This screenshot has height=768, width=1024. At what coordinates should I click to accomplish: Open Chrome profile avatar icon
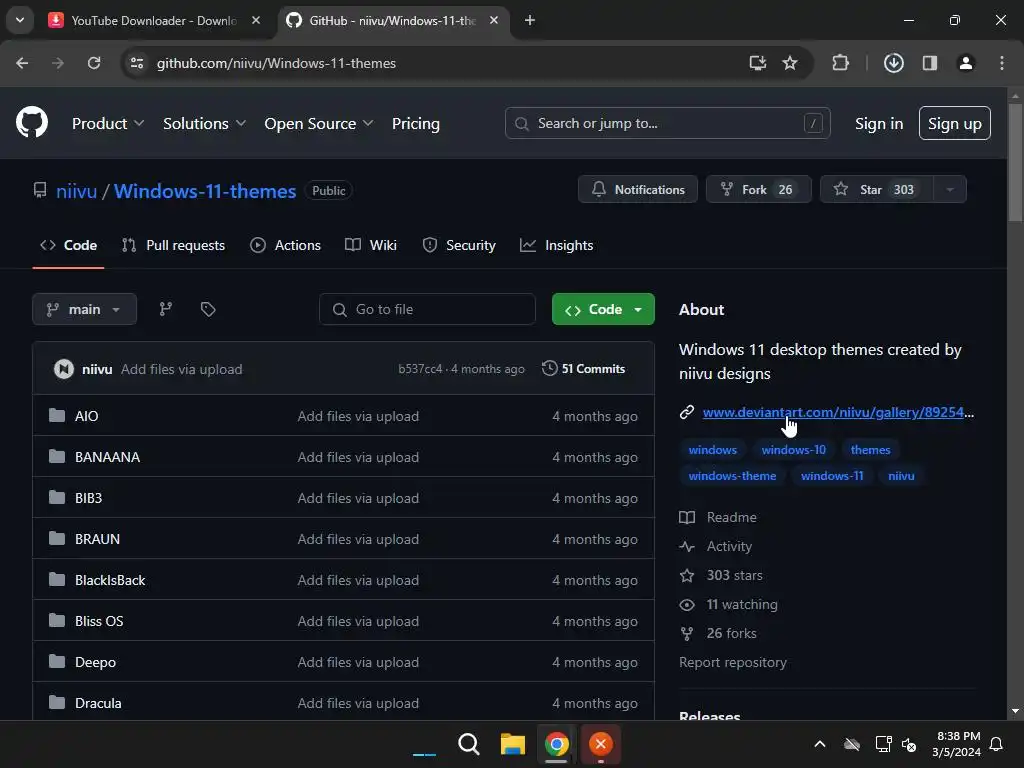pyautogui.click(x=966, y=63)
